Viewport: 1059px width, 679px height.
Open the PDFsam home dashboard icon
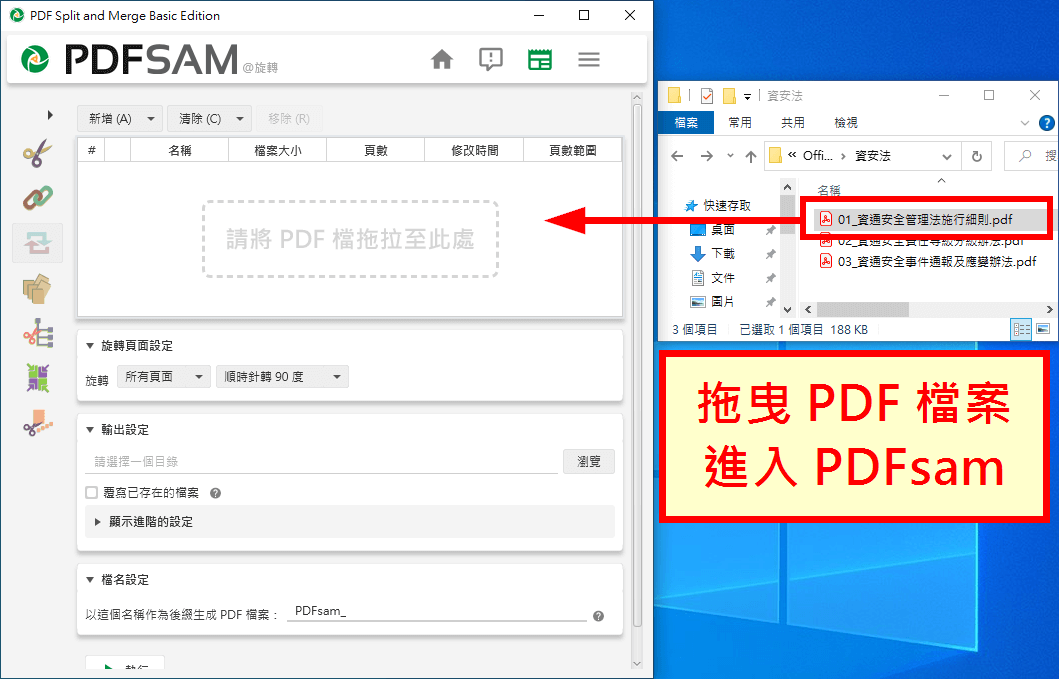pyautogui.click(x=442, y=59)
